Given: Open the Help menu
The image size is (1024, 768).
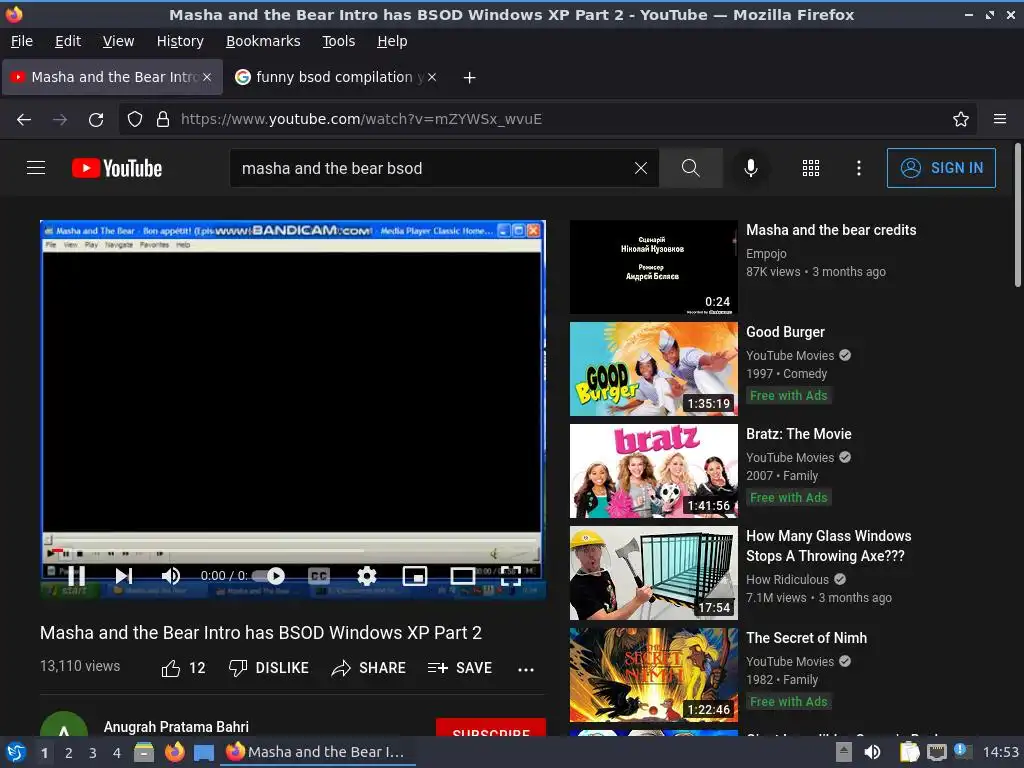Looking at the screenshot, I should coord(392,41).
